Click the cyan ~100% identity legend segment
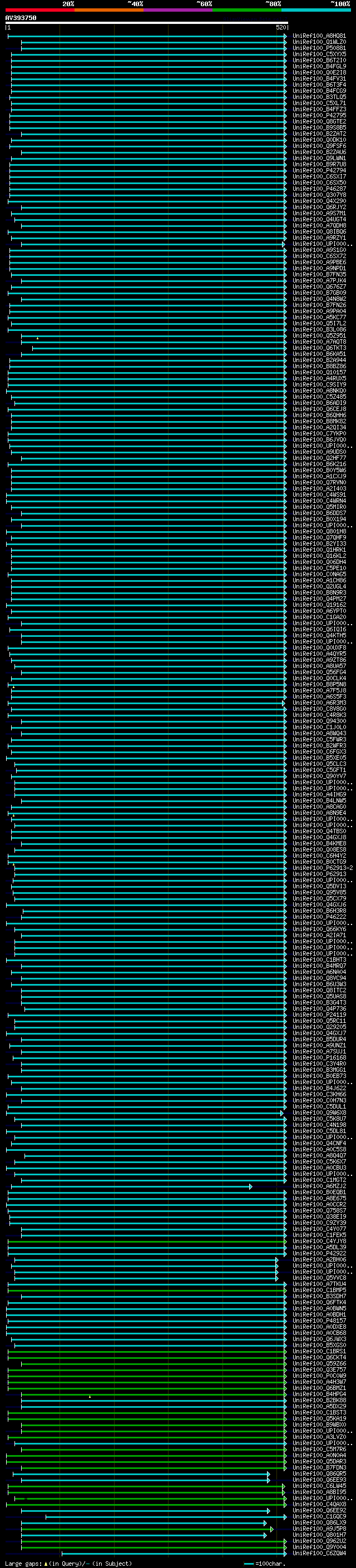Screen dimensions: 356x1568 click(x=316, y=10)
